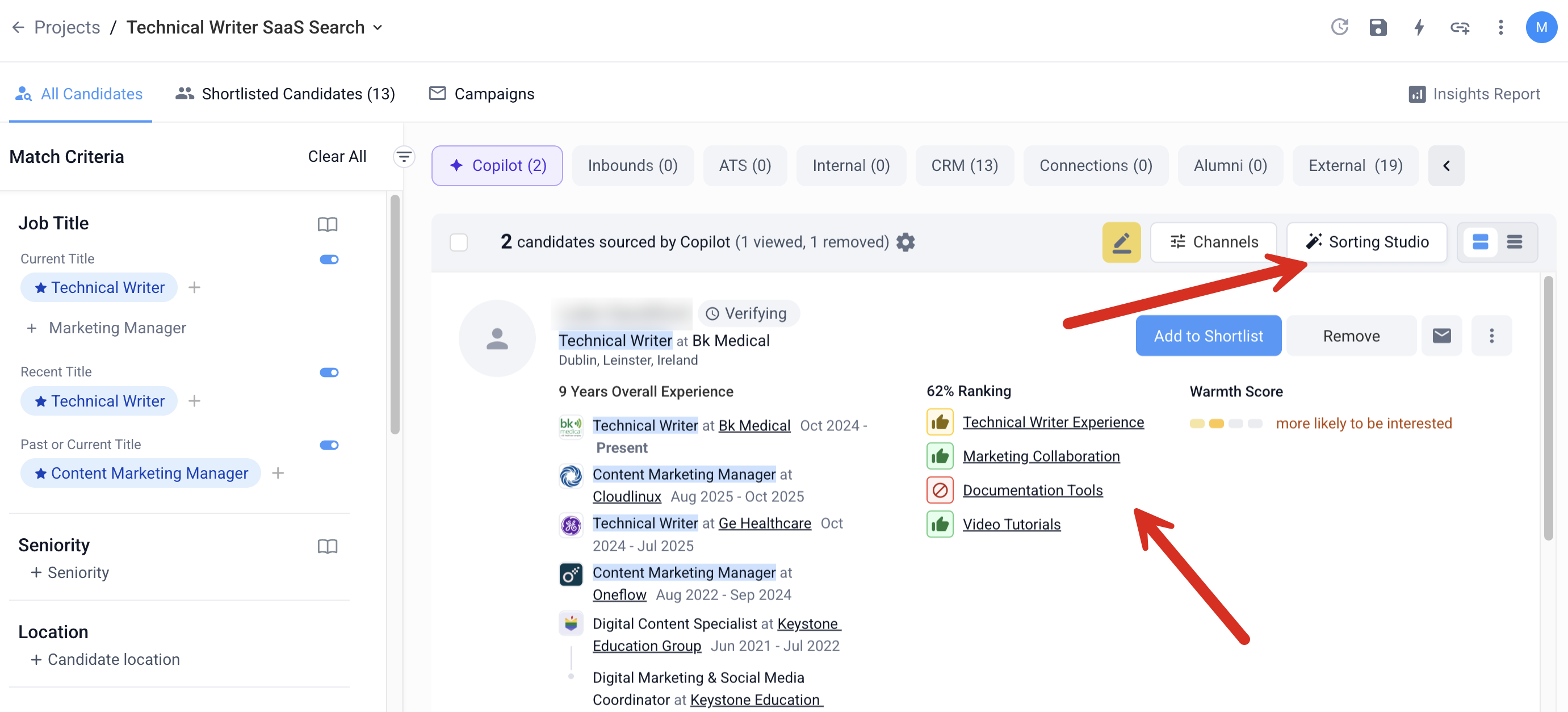Select the External (19) source tab

pos(1356,166)
